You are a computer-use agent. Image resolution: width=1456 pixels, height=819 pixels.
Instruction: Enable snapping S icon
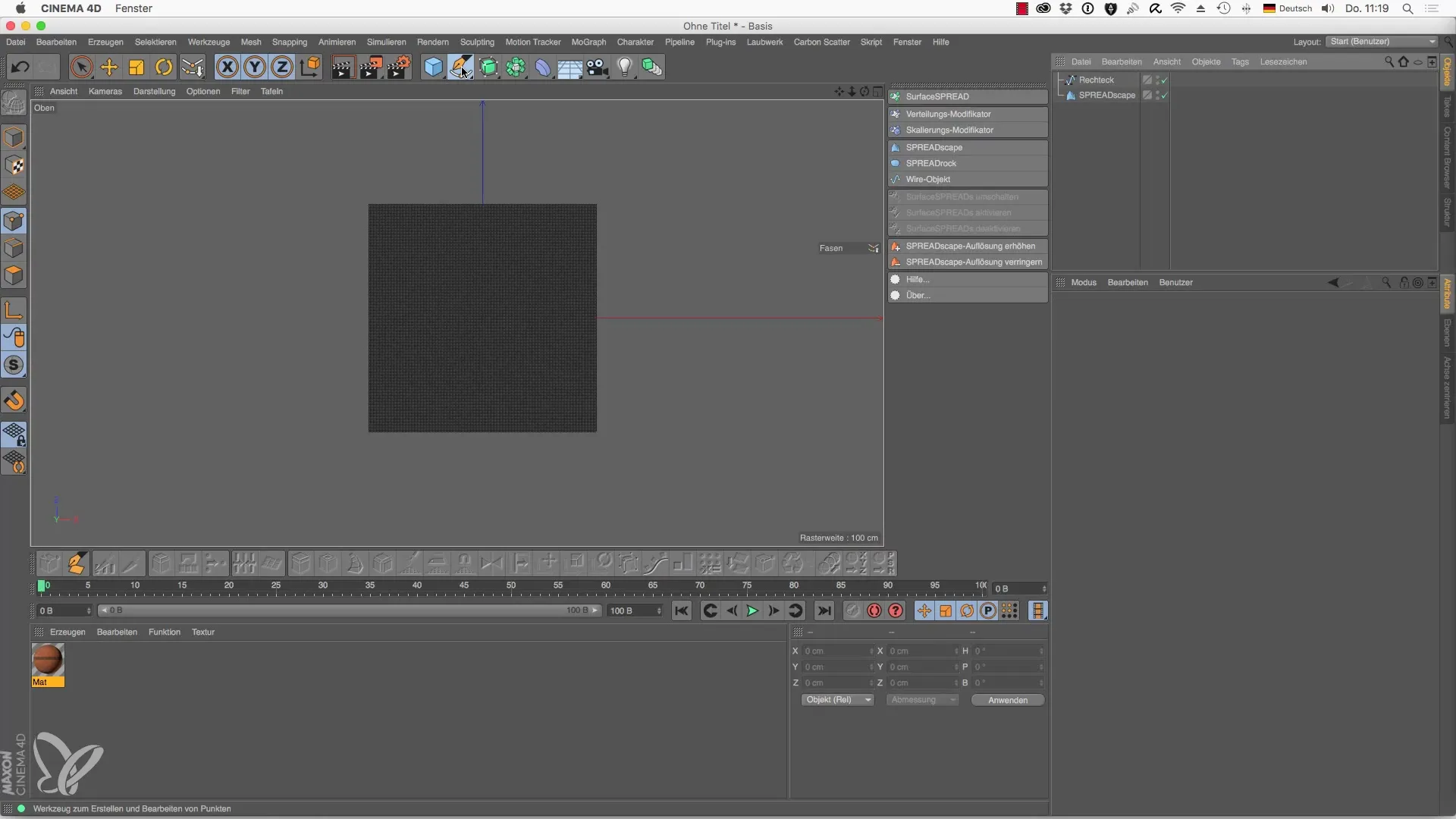14,365
